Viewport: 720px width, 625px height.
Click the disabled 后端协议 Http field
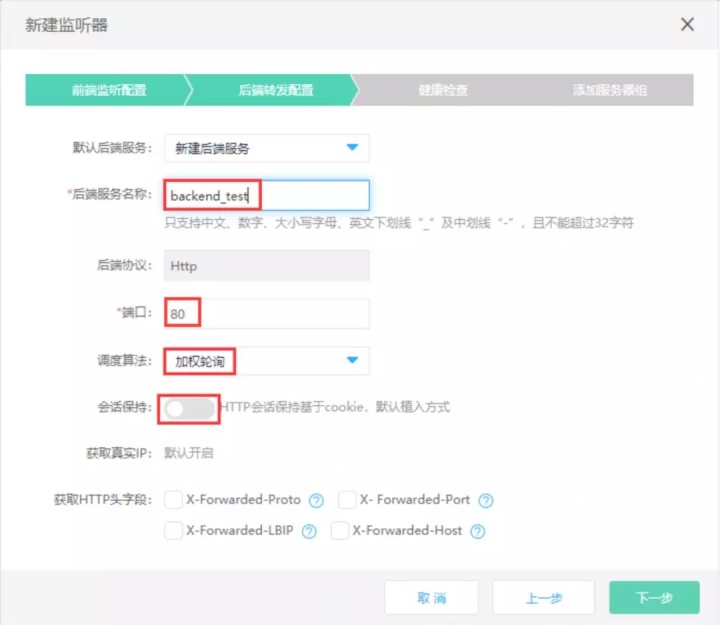266,265
